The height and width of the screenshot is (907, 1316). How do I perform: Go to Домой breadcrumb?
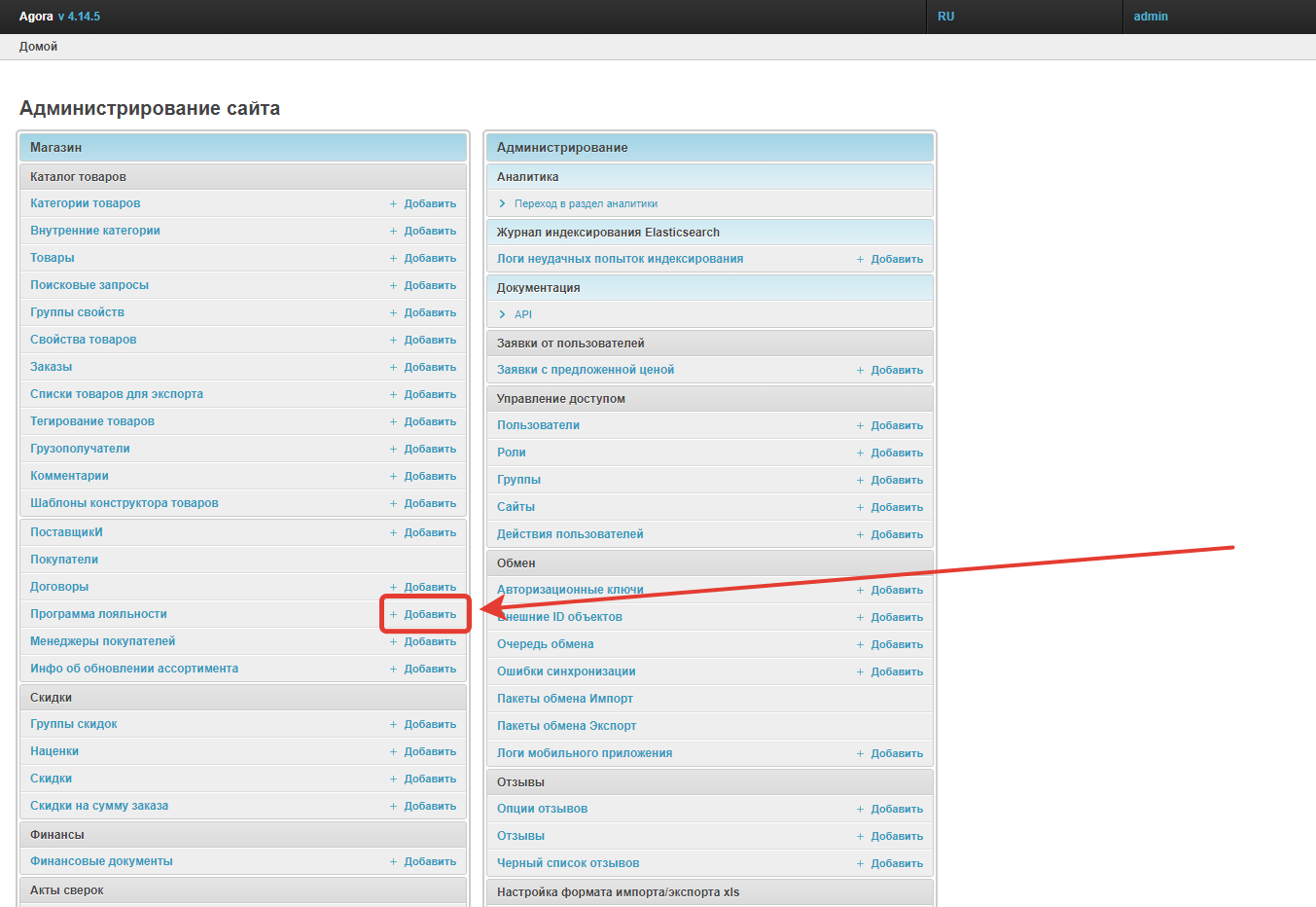(x=38, y=47)
